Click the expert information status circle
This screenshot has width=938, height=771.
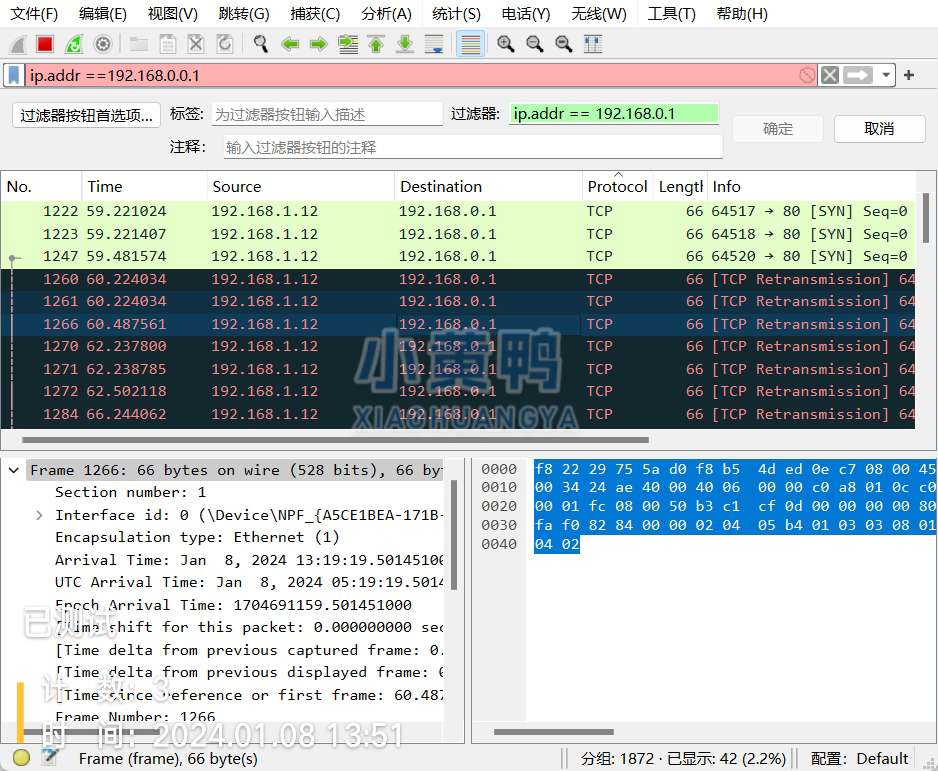pos(22,758)
